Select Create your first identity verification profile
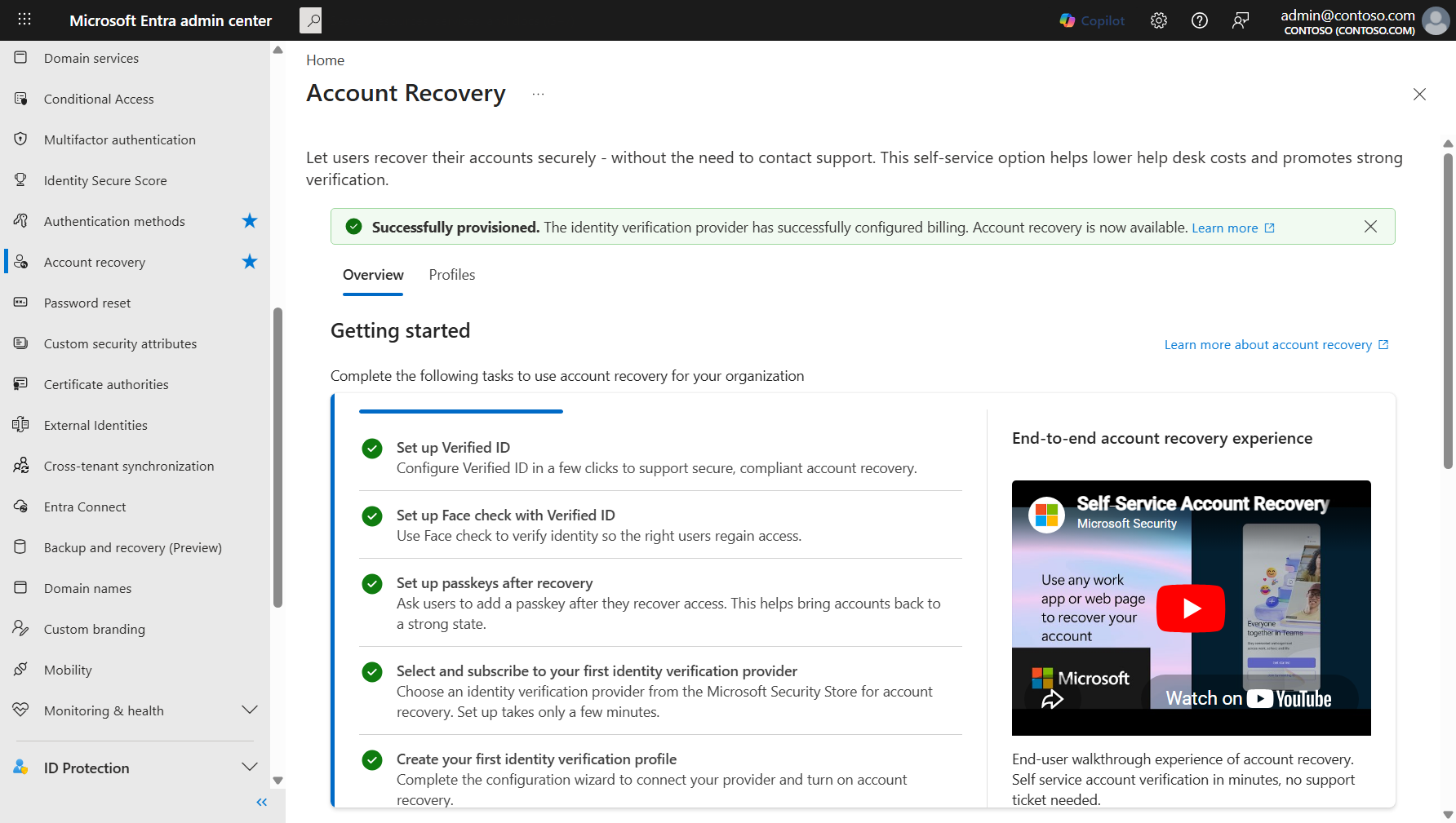 pos(660,779)
